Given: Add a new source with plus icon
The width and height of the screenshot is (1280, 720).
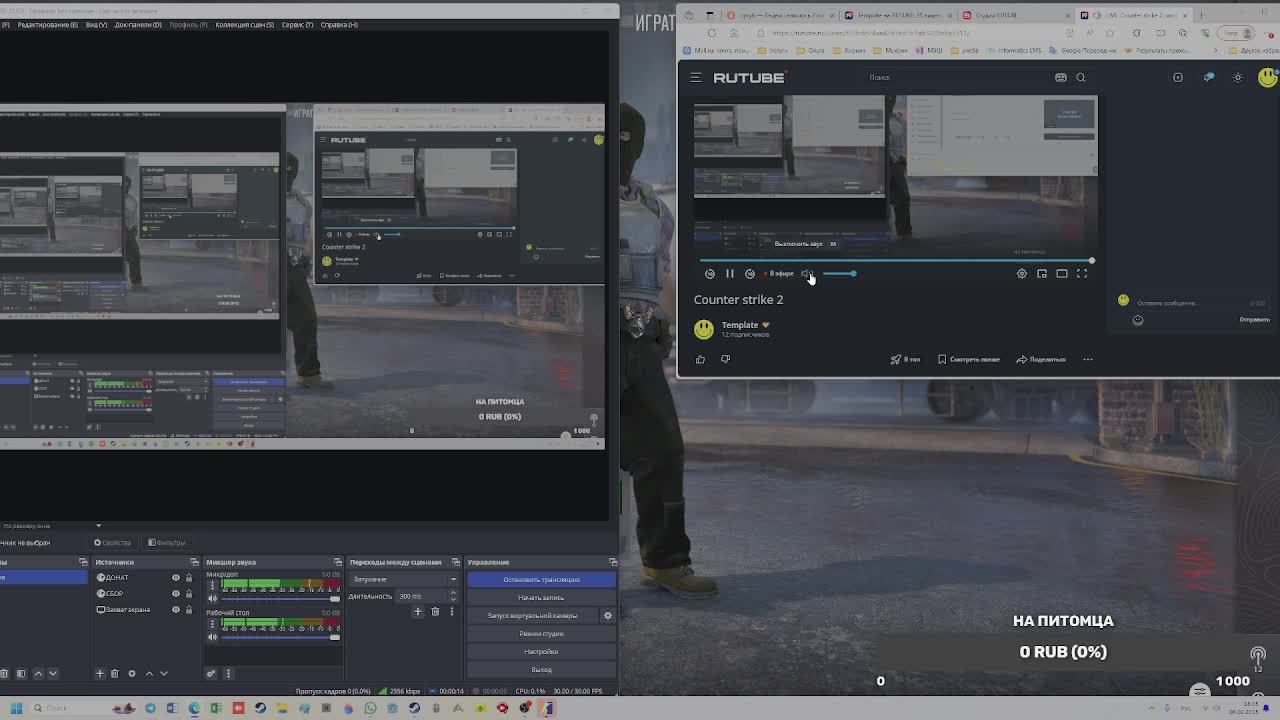Looking at the screenshot, I should 100,673.
